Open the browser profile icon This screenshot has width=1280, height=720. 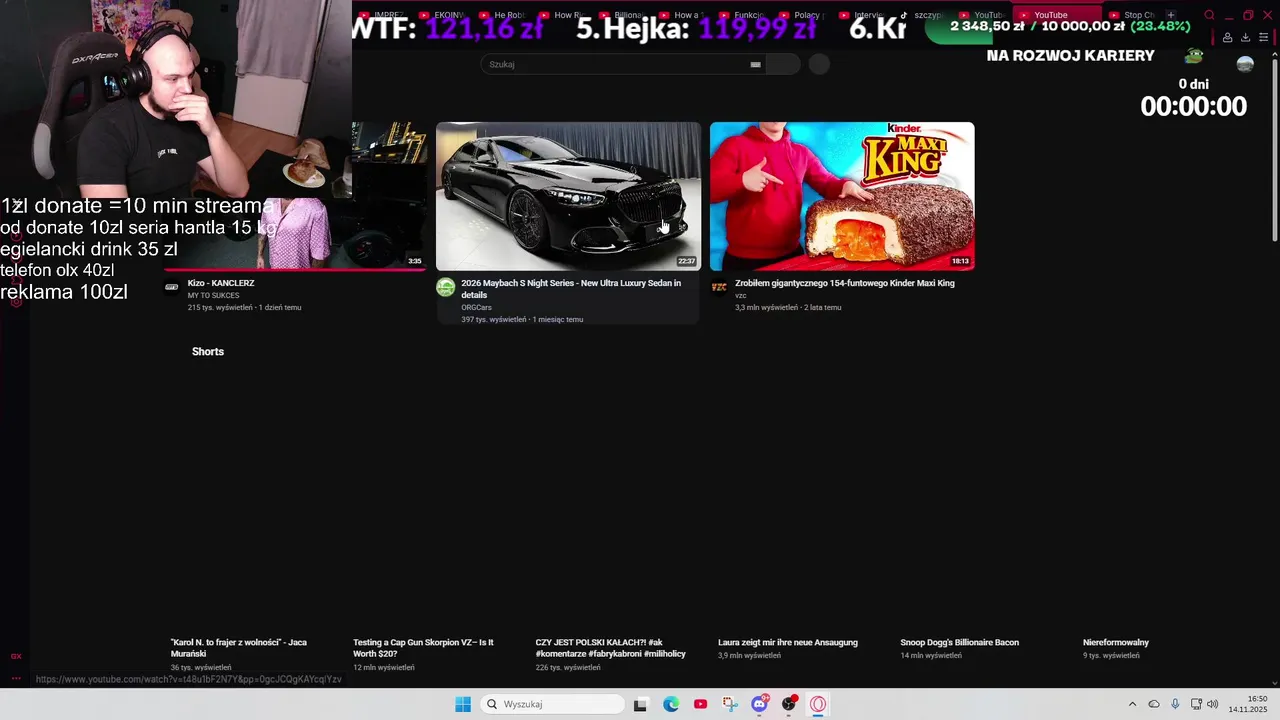coord(1227,38)
